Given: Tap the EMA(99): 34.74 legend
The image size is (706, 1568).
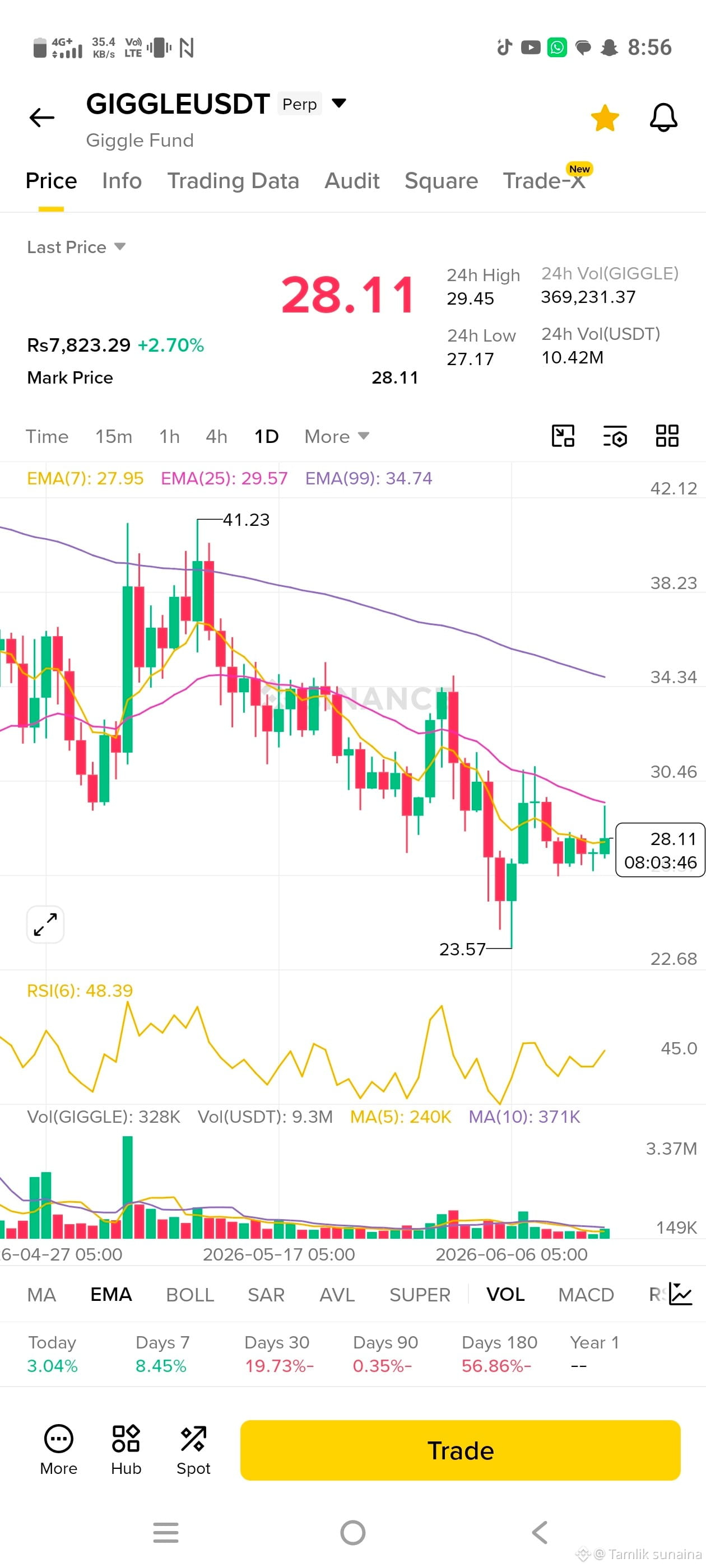Looking at the screenshot, I should pos(369,478).
